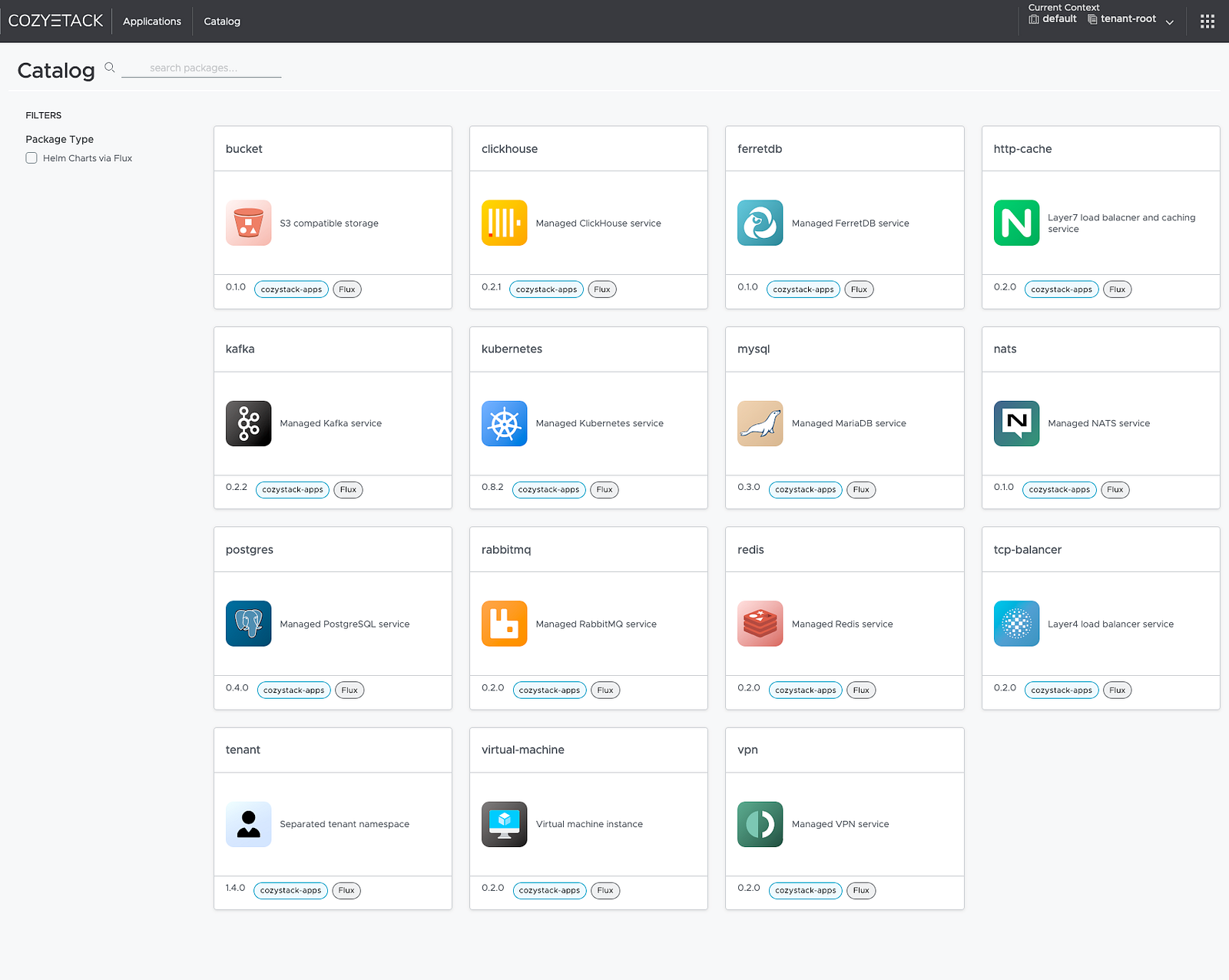Image resolution: width=1229 pixels, height=980 pixels.
Task: Click Flux tag on vpn card
Action: coord(861,891)
